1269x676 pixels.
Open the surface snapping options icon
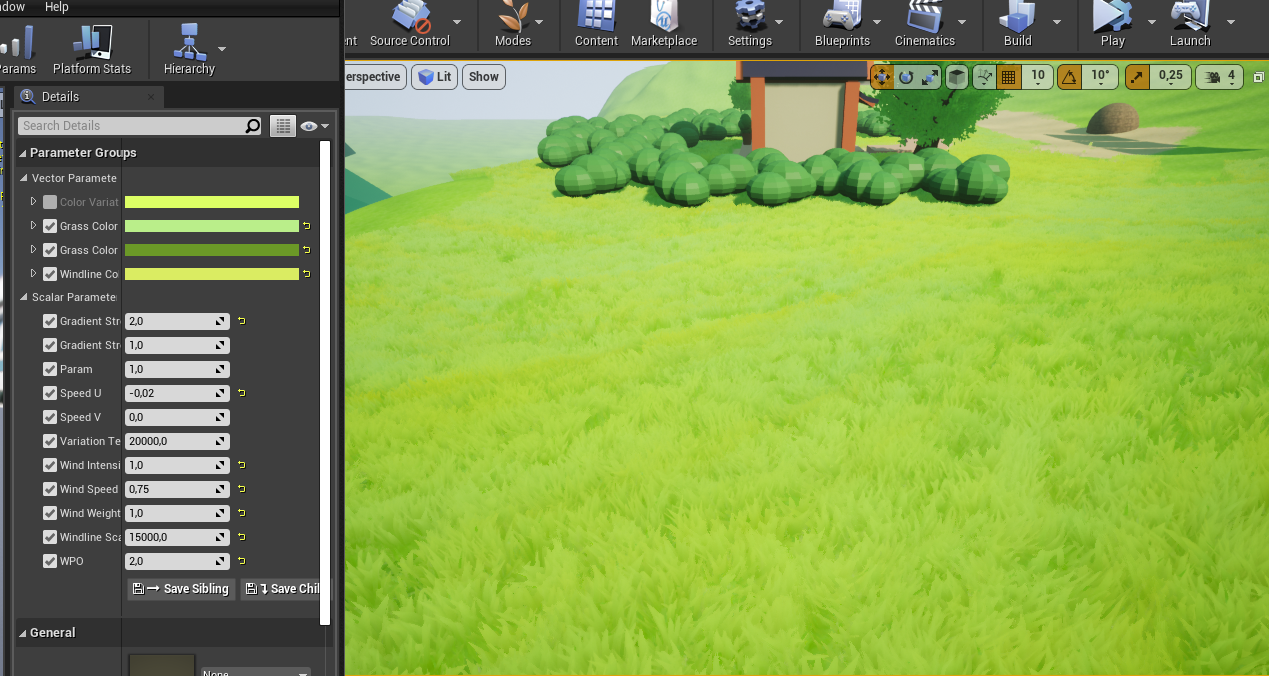984,76
